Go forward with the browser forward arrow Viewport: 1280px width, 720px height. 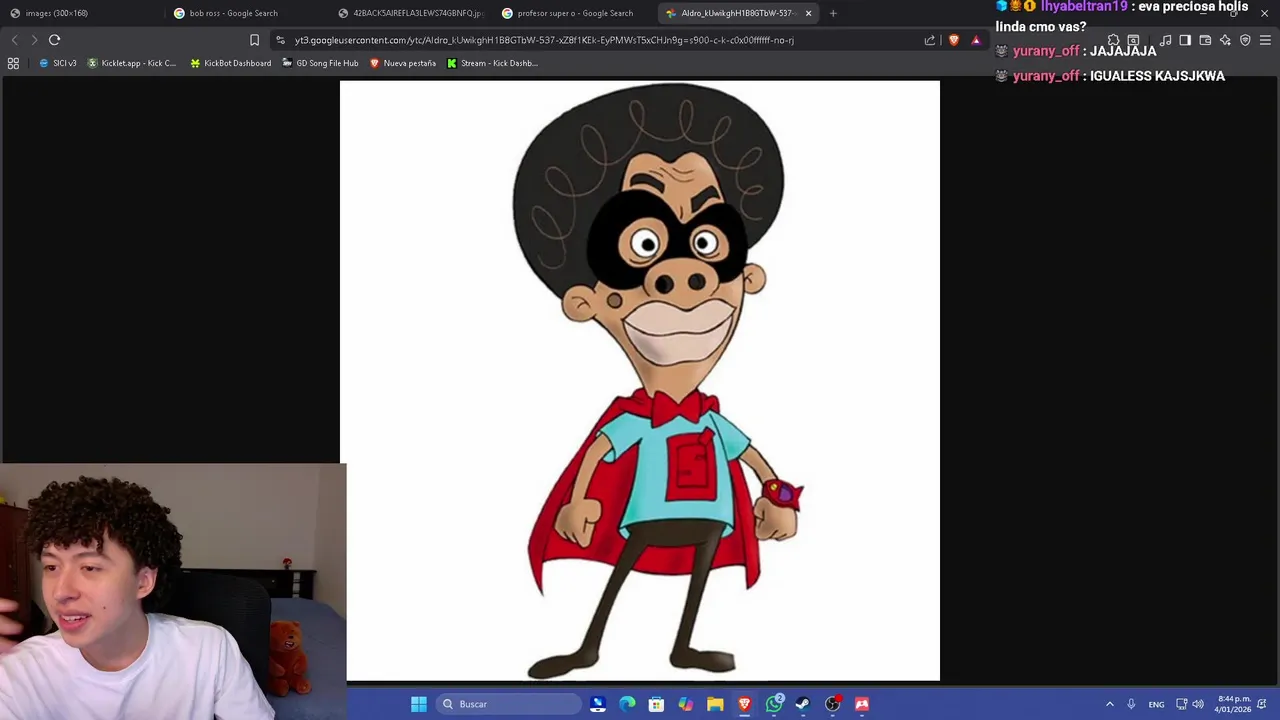(x=34, y=40)
